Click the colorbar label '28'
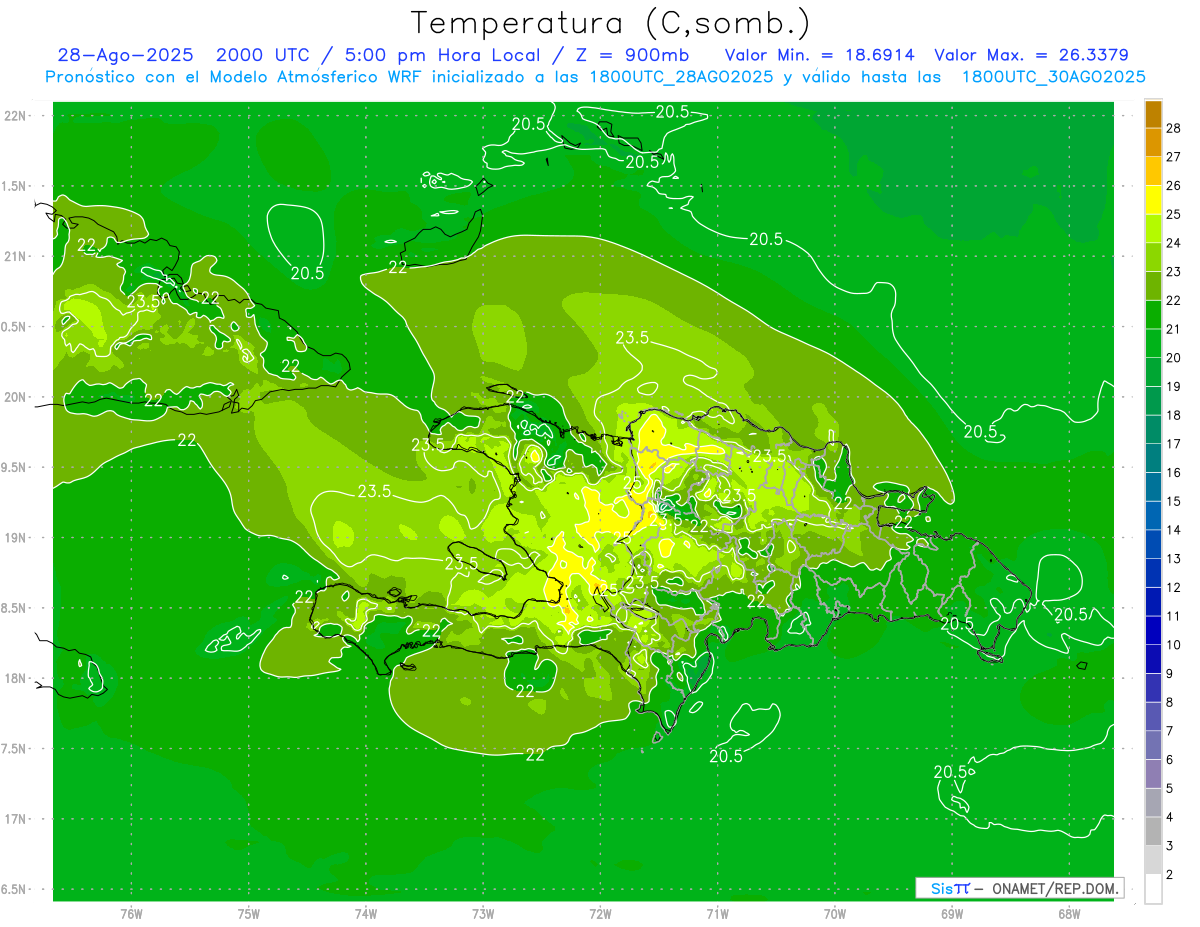 point(1174,128)
